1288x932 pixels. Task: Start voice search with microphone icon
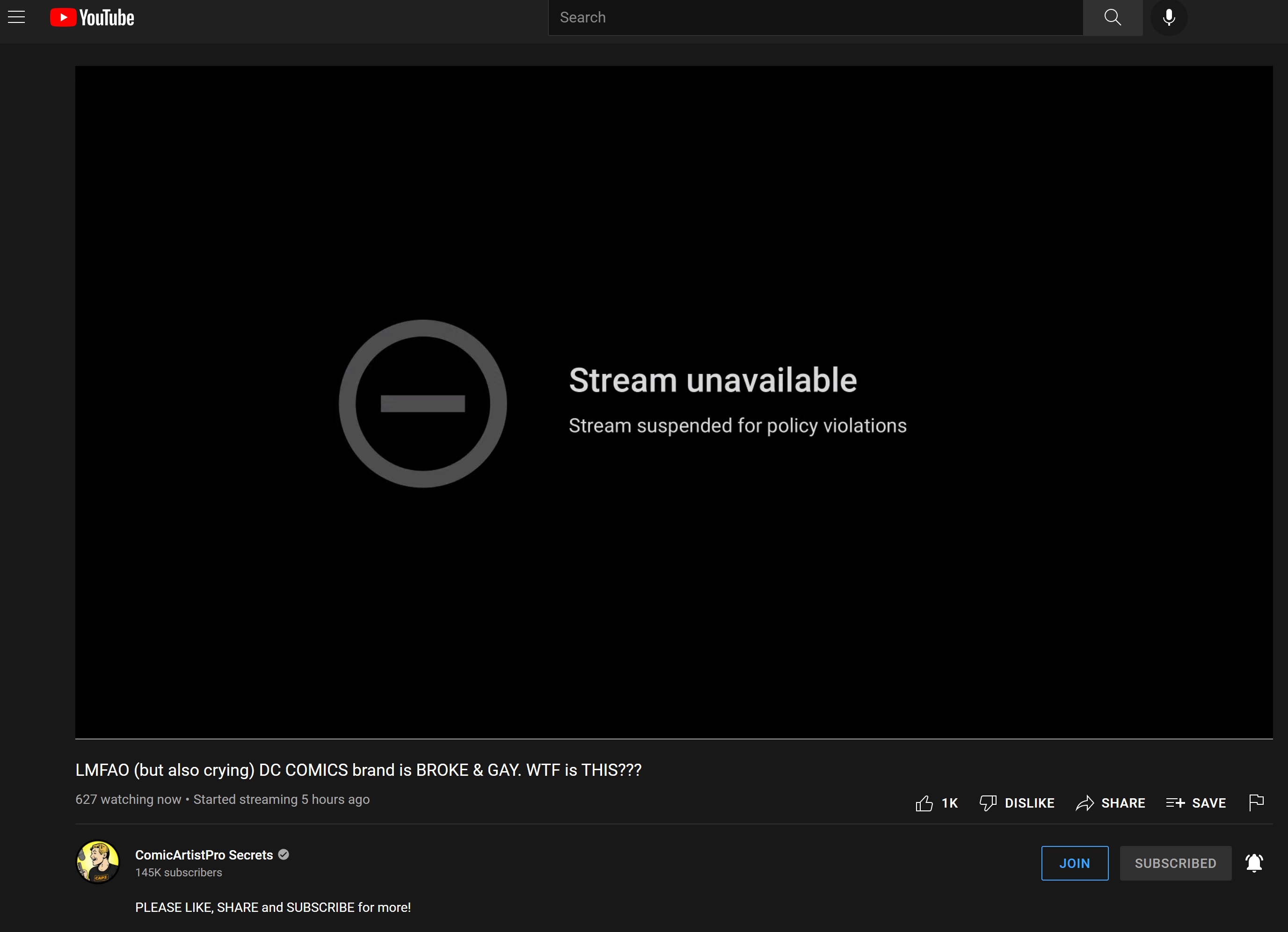tap(1169, 18)
